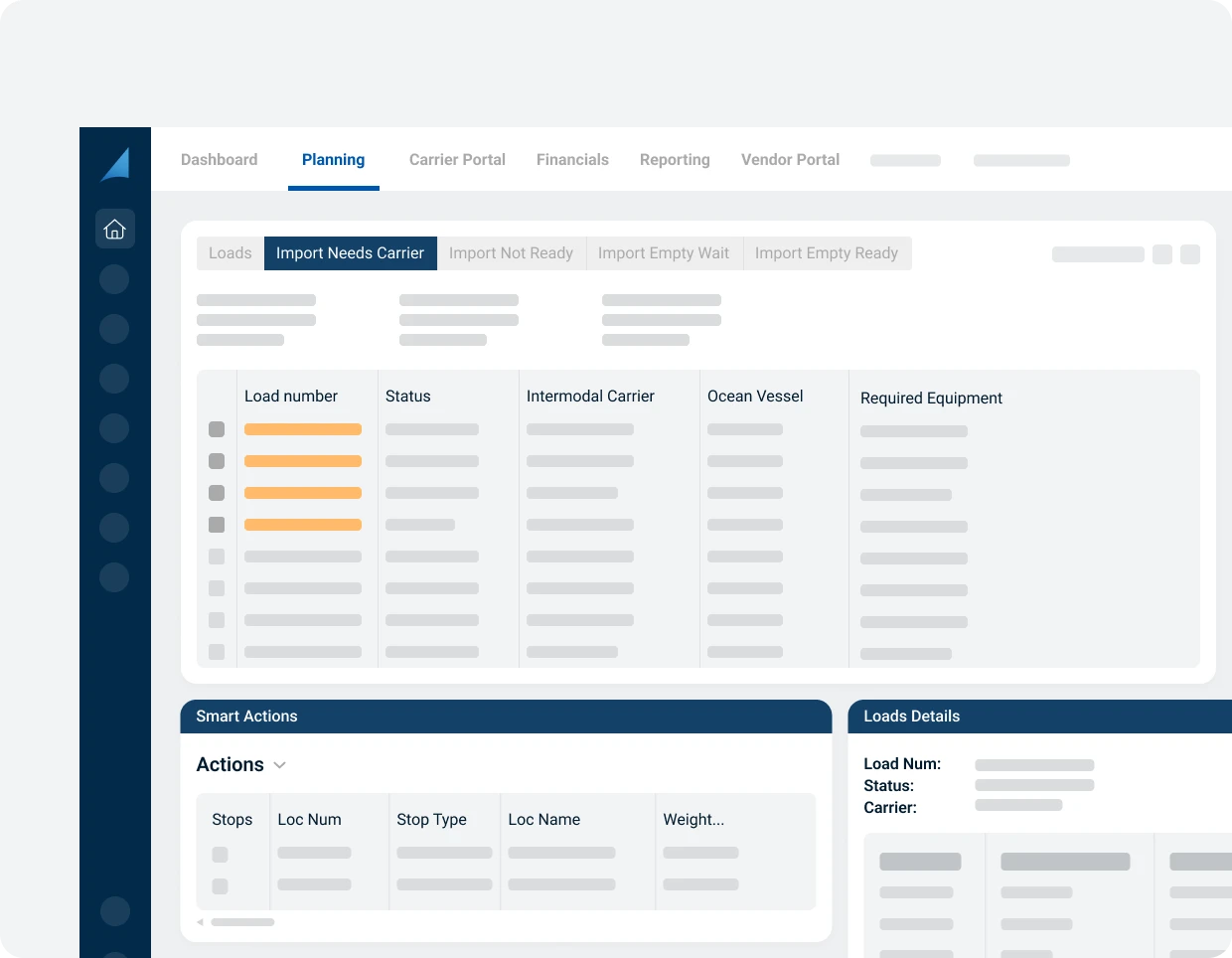
Task: Click the horizontal scrollbar in Smart Actions
Action: [242, 922]
